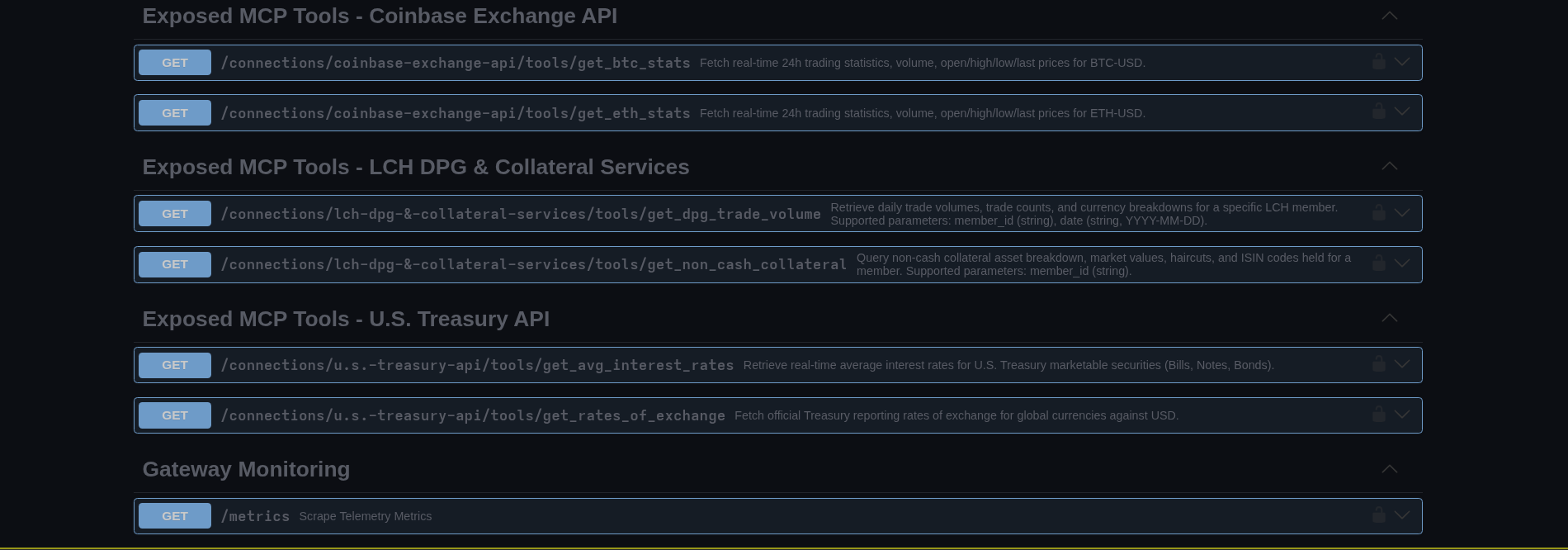Image resolution: width=1568 pixels, height=550 pixels.
Task: Collapse the LCH DPG & Collateral Services section arrow
Action: 1390,166
